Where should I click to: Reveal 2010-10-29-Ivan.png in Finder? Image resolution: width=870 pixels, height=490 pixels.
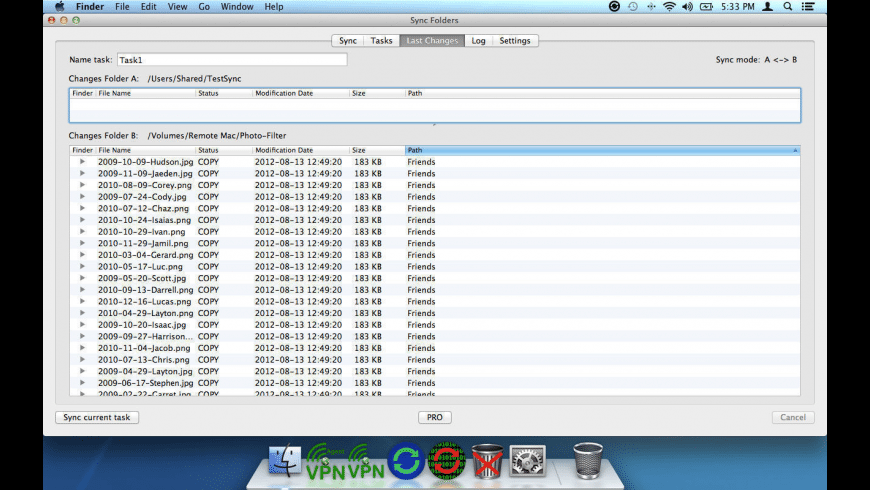(x=82, y=231)
